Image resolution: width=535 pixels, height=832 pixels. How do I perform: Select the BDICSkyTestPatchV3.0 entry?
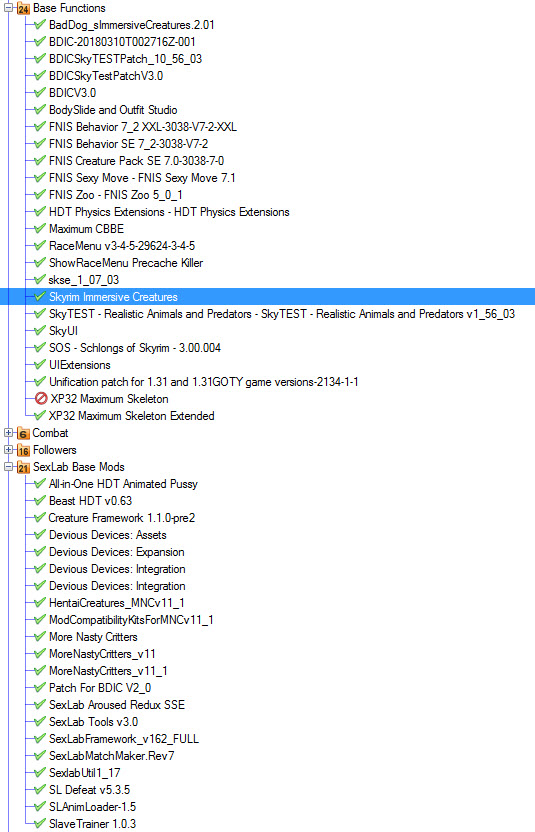[x=106, y=76]
